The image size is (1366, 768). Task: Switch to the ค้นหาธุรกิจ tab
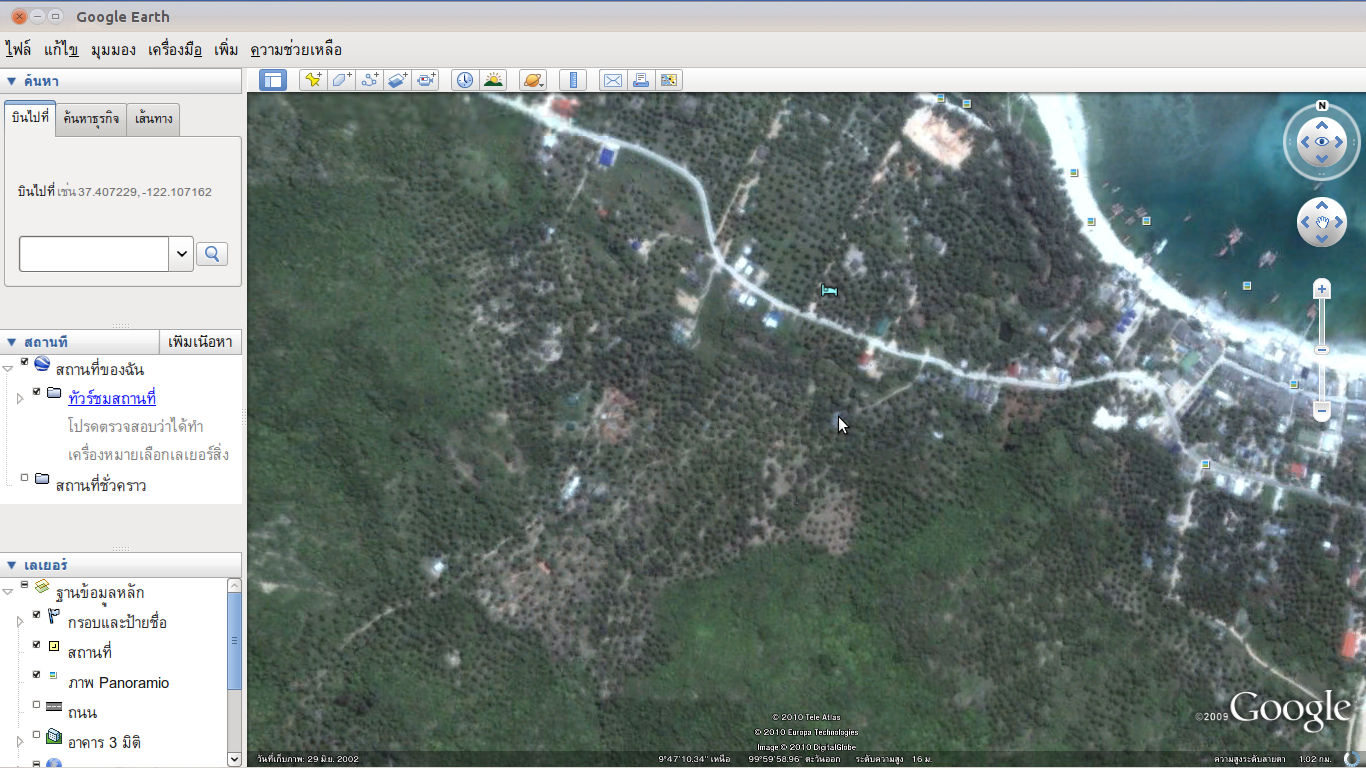tap(91, 119)
